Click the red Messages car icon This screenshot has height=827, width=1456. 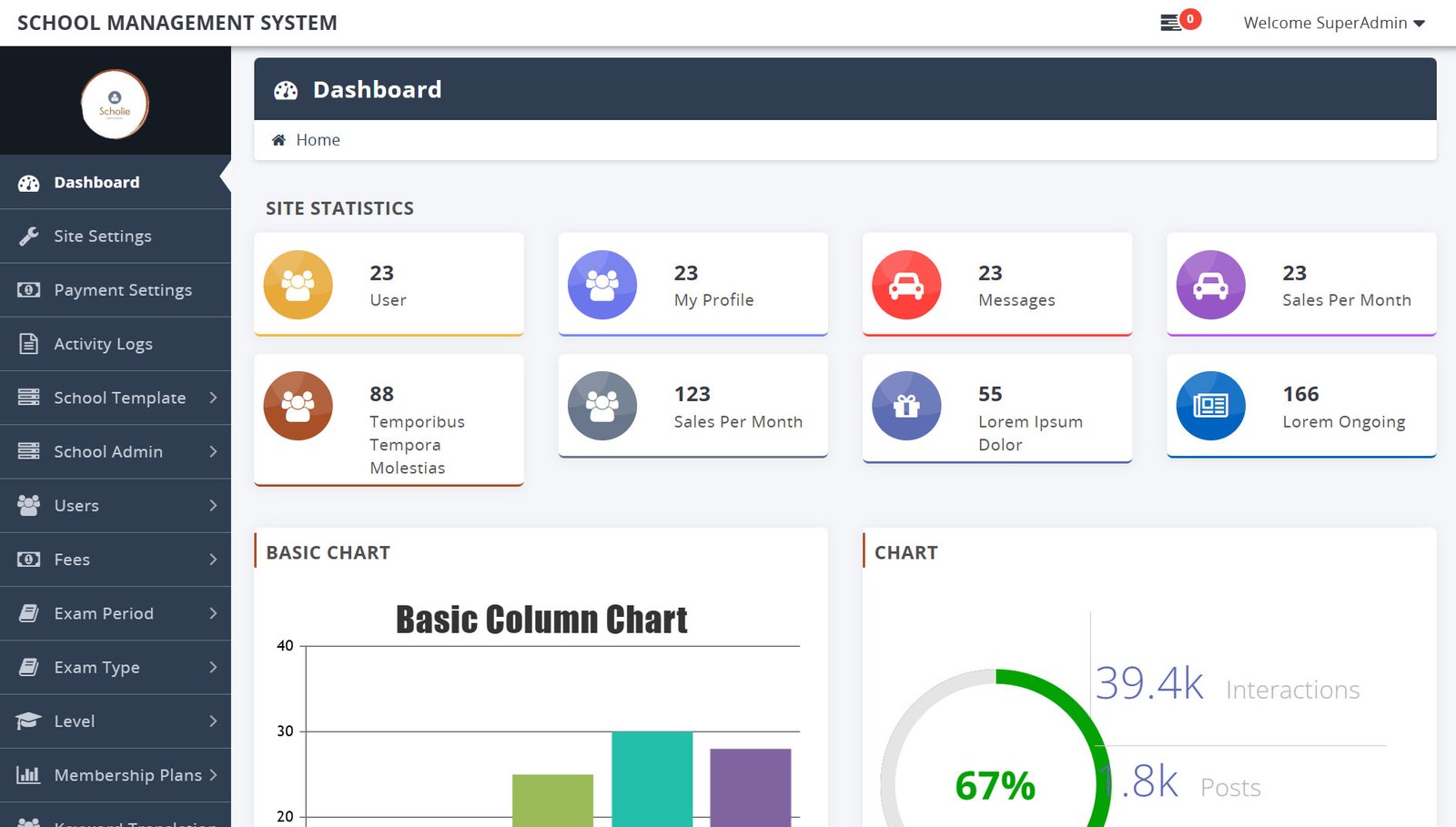[x=906, y=285]
